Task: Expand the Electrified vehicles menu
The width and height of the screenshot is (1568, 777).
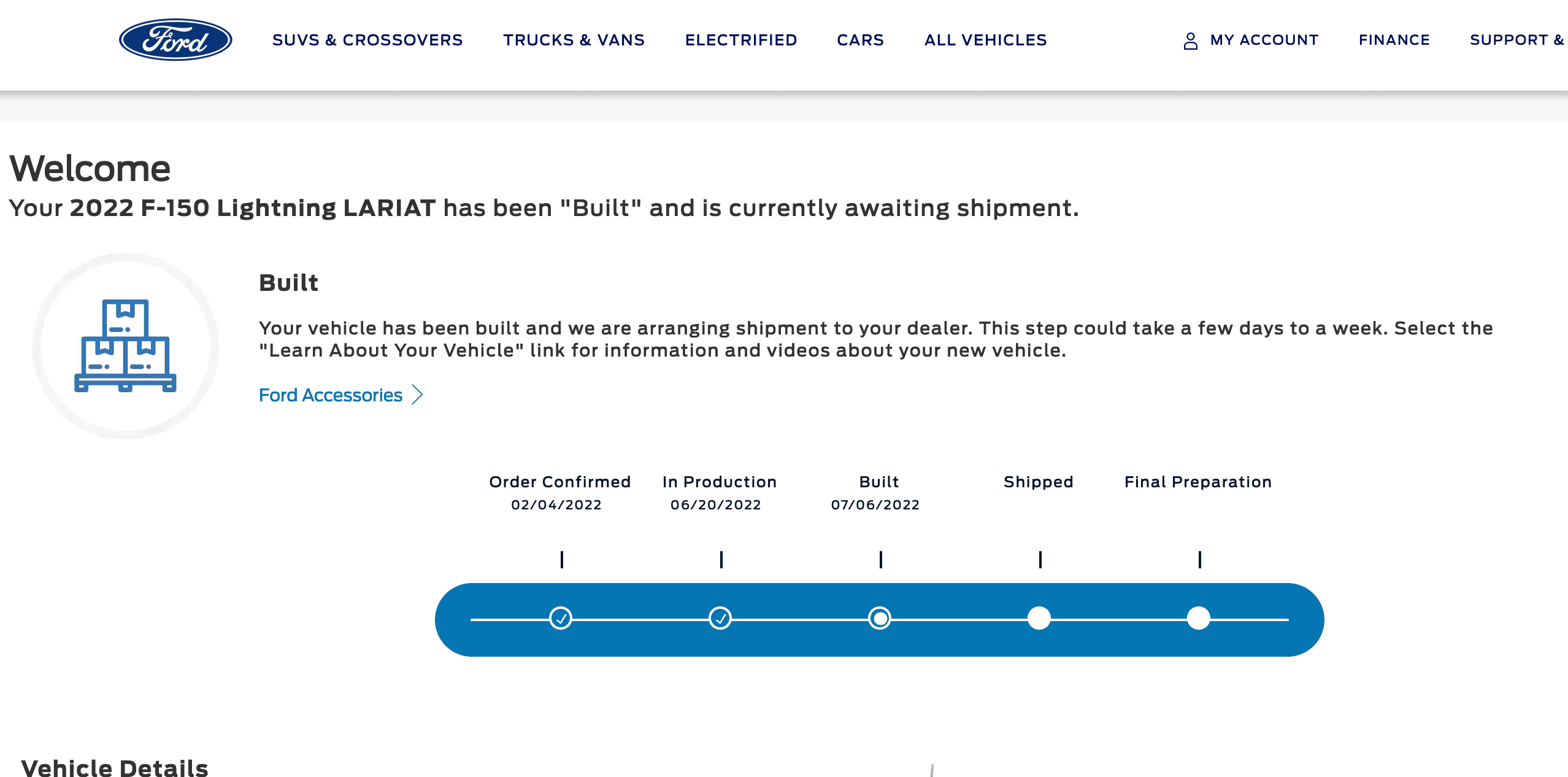Action: [741, 40]
